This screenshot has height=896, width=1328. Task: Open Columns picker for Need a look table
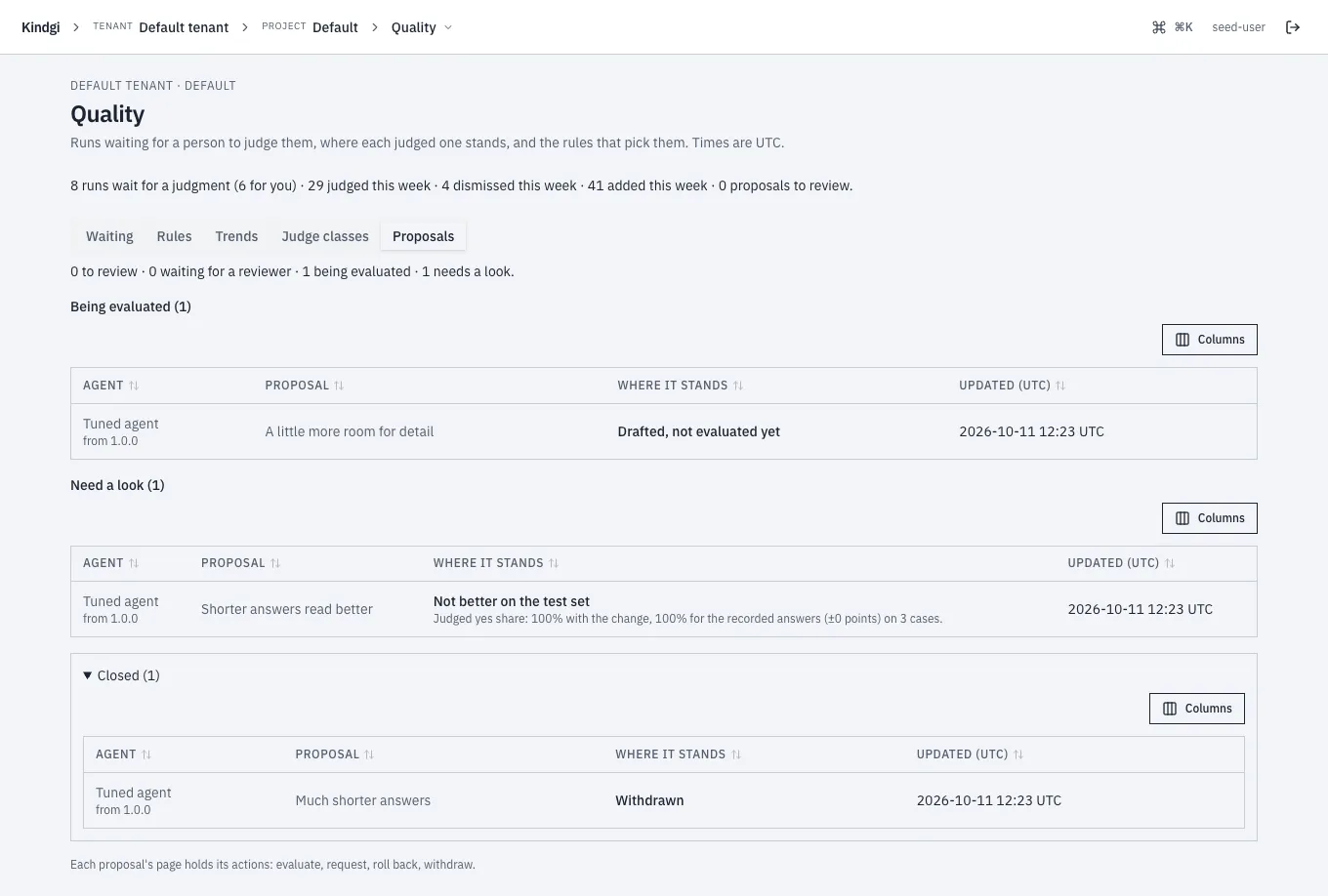(x=1209, y=518)
